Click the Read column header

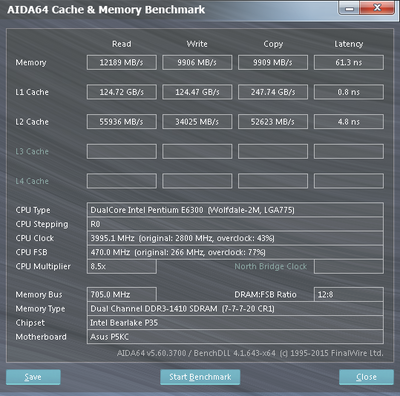[x=122, y=44]
